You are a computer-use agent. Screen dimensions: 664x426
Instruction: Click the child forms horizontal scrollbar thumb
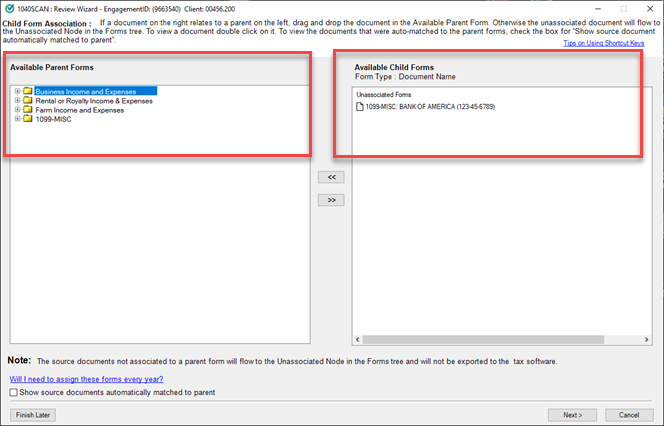click(x=483, y=340)
